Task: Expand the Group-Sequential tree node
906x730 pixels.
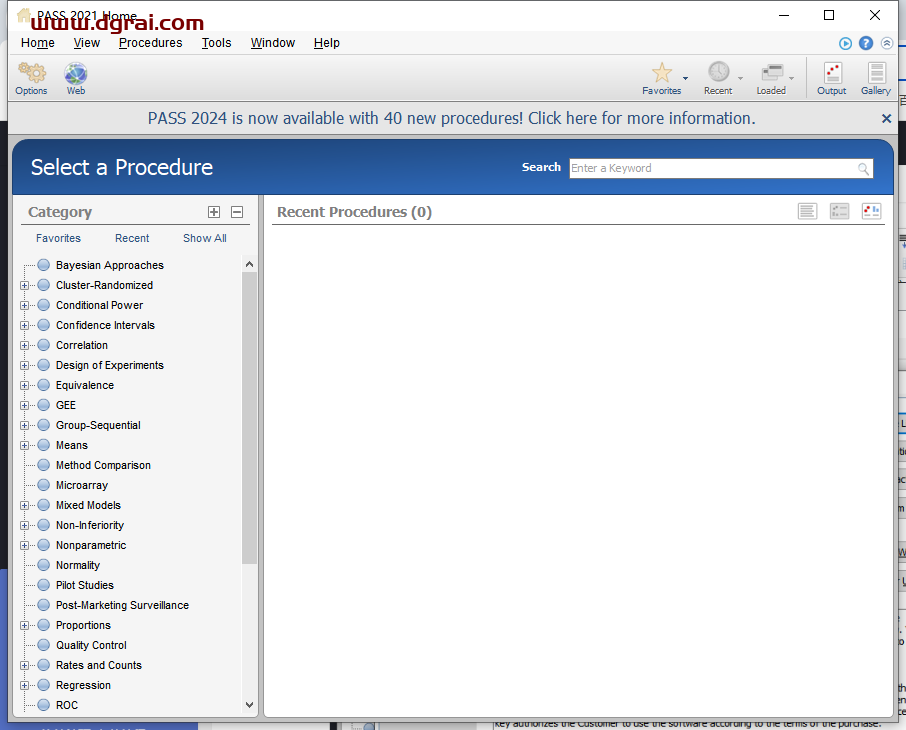Action: (24, 425)
